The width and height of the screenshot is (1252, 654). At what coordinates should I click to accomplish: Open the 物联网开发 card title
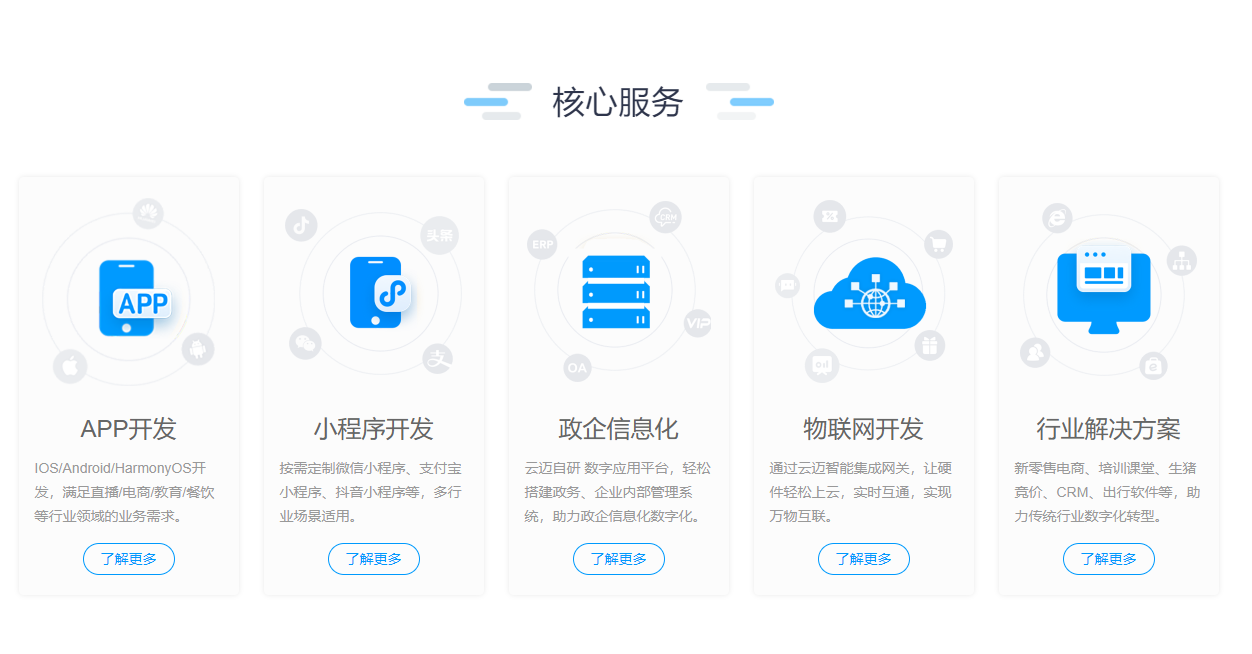864,429
